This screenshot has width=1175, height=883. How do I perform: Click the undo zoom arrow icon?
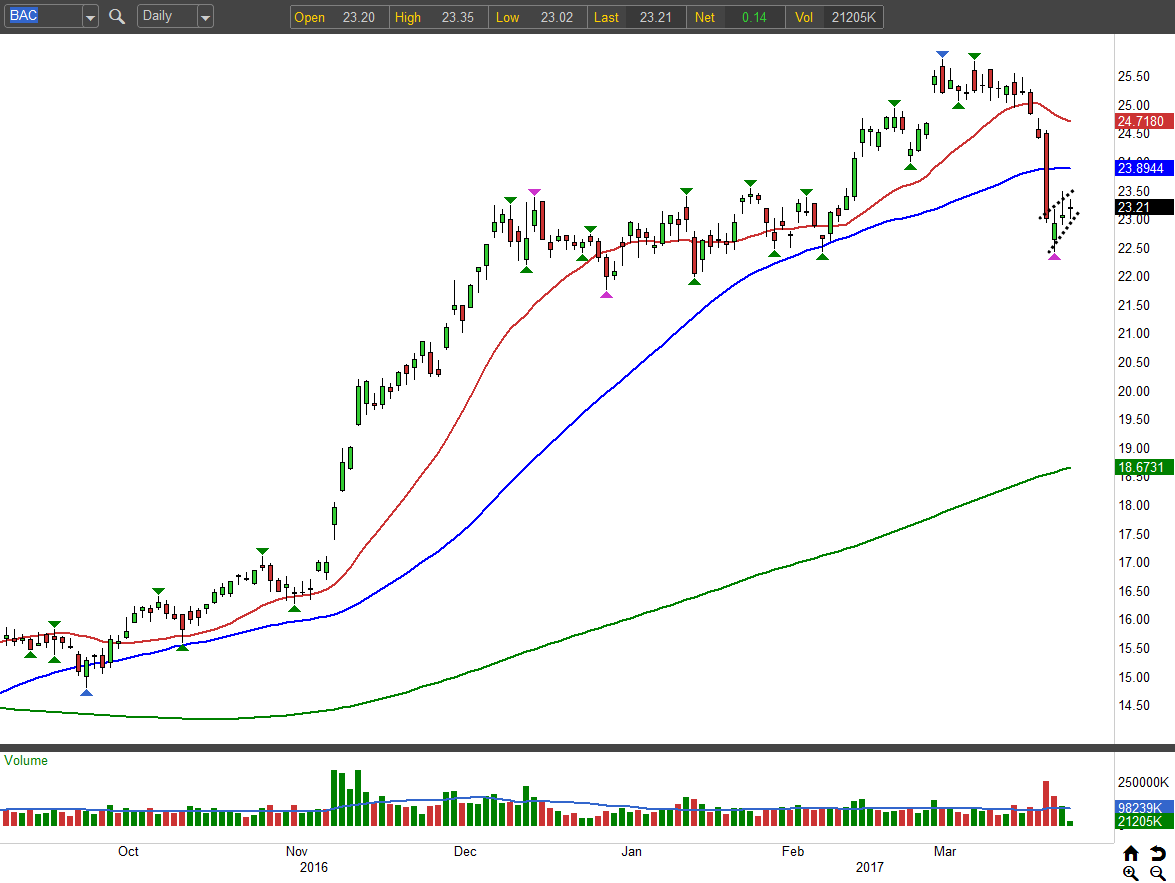coord(1158,853)
